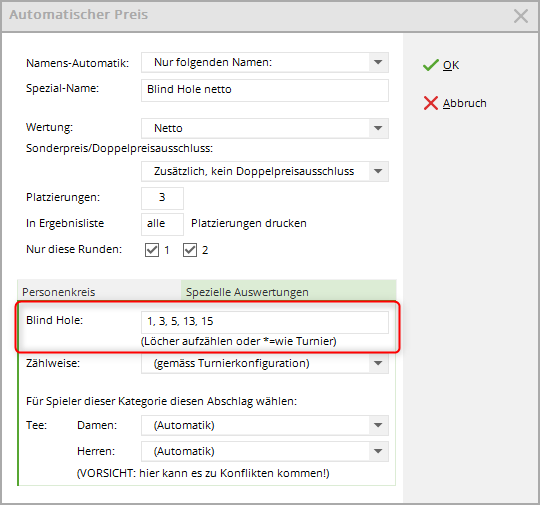
Task: Click the Spezial-Name text field
Action: [265, 90]
